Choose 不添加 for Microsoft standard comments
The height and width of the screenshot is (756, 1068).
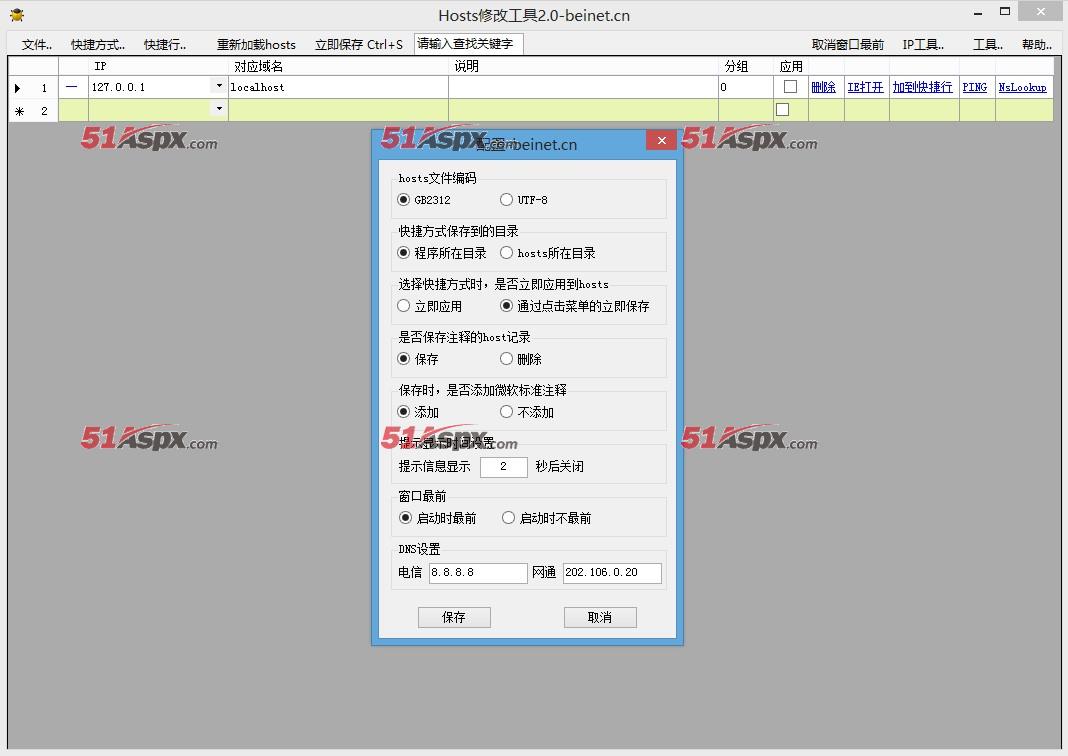tap(507, 412)
